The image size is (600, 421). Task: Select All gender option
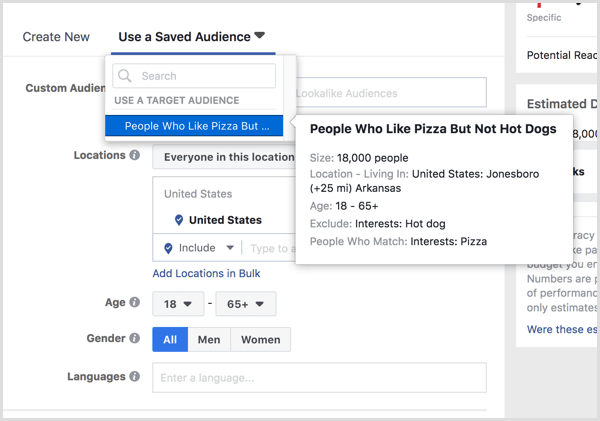point(170,340)
